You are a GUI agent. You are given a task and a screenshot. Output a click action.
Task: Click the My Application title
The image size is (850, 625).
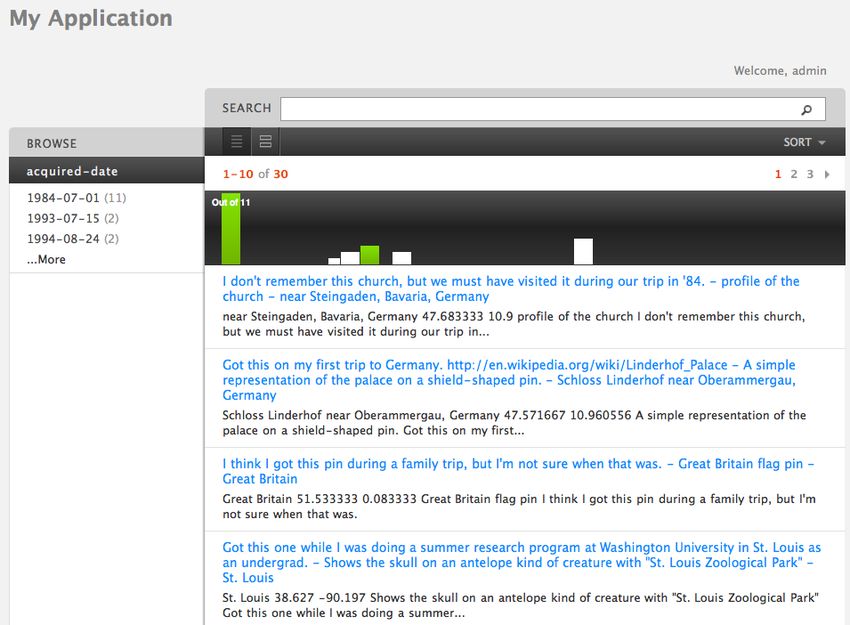(91, 18)
